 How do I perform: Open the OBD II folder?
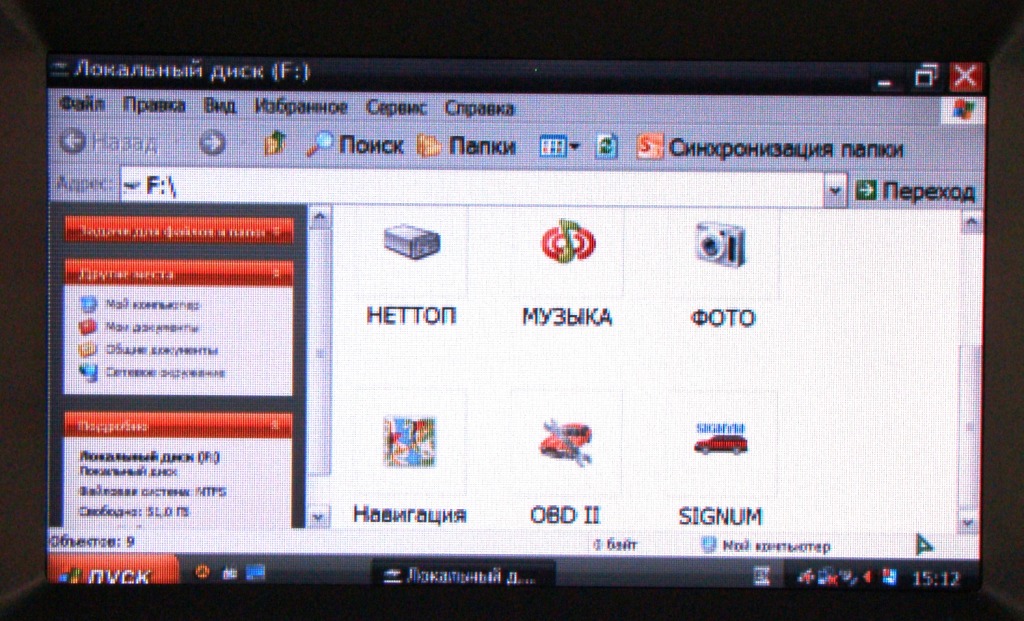(x=566, y=442)
